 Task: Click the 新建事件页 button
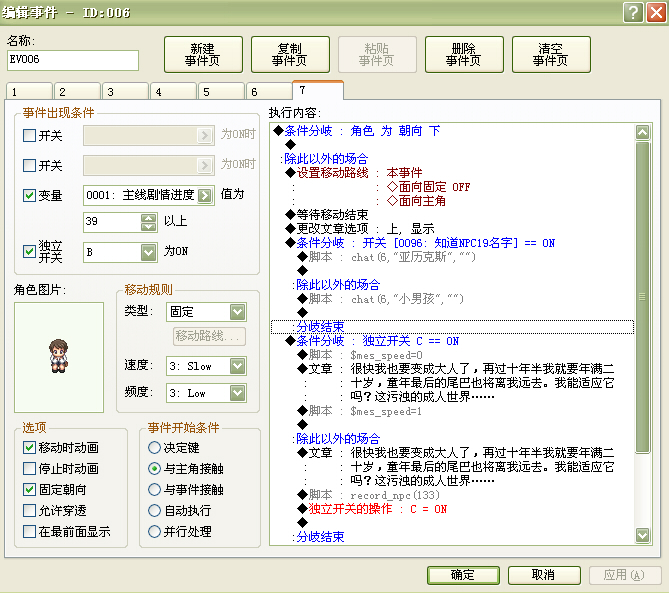point(203,55)
